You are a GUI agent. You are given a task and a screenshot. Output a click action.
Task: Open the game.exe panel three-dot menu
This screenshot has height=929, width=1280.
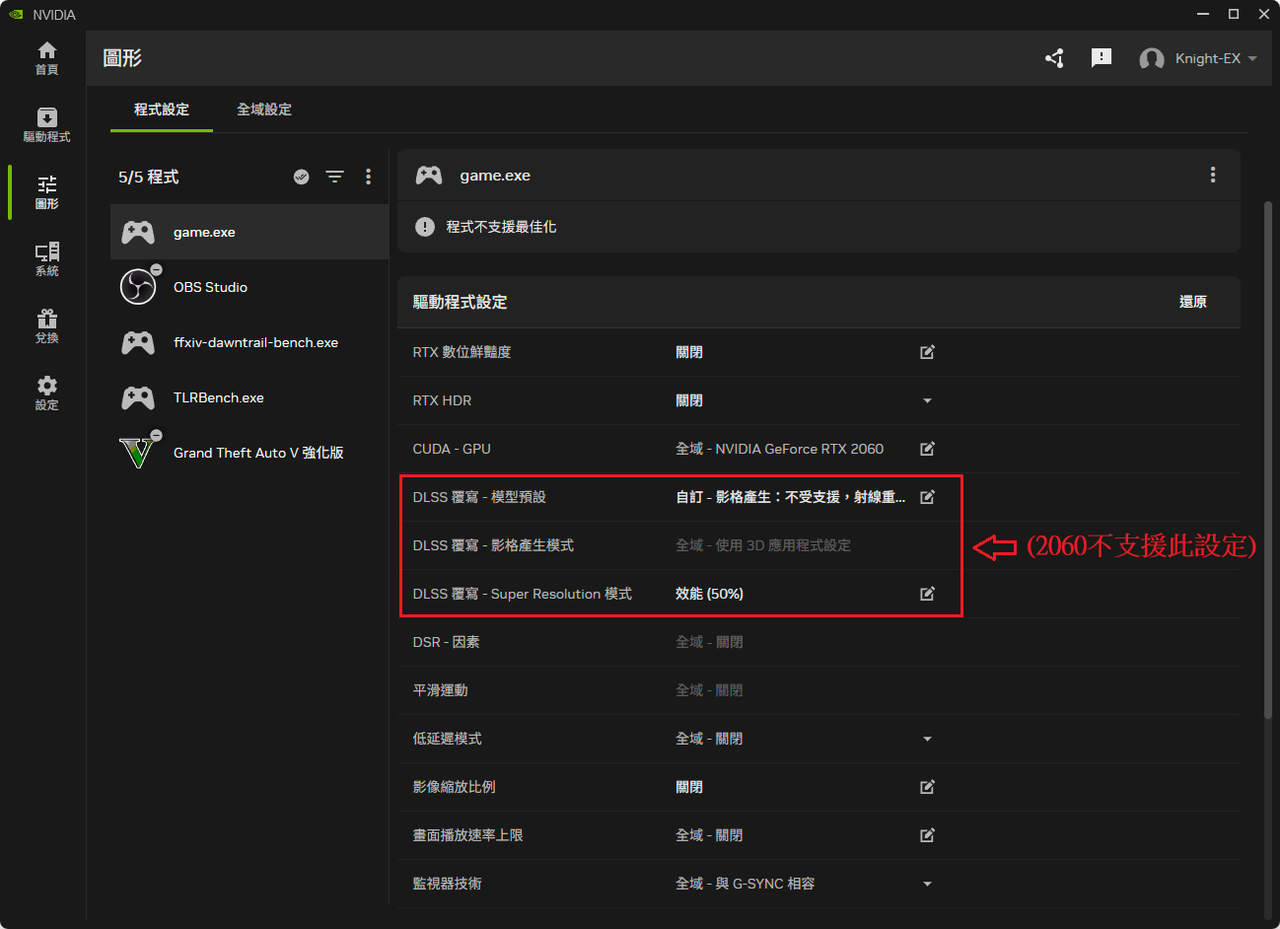pos(1213,175)
